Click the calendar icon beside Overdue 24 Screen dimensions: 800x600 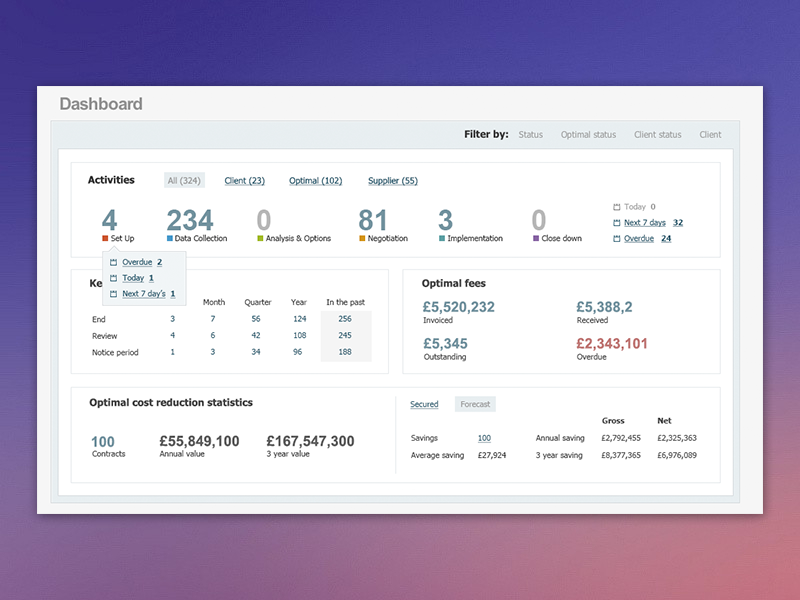[x=617, y=239]
